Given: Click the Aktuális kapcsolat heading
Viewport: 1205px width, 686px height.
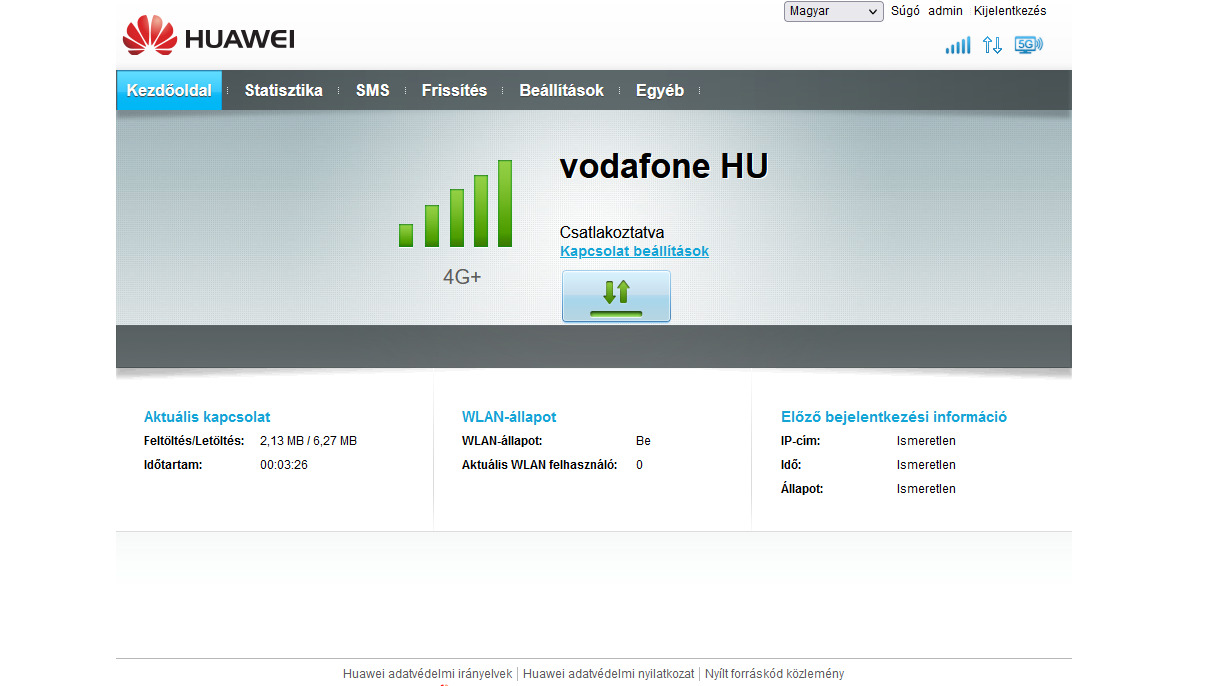Looking at the screenshot, I should [207, 417].
